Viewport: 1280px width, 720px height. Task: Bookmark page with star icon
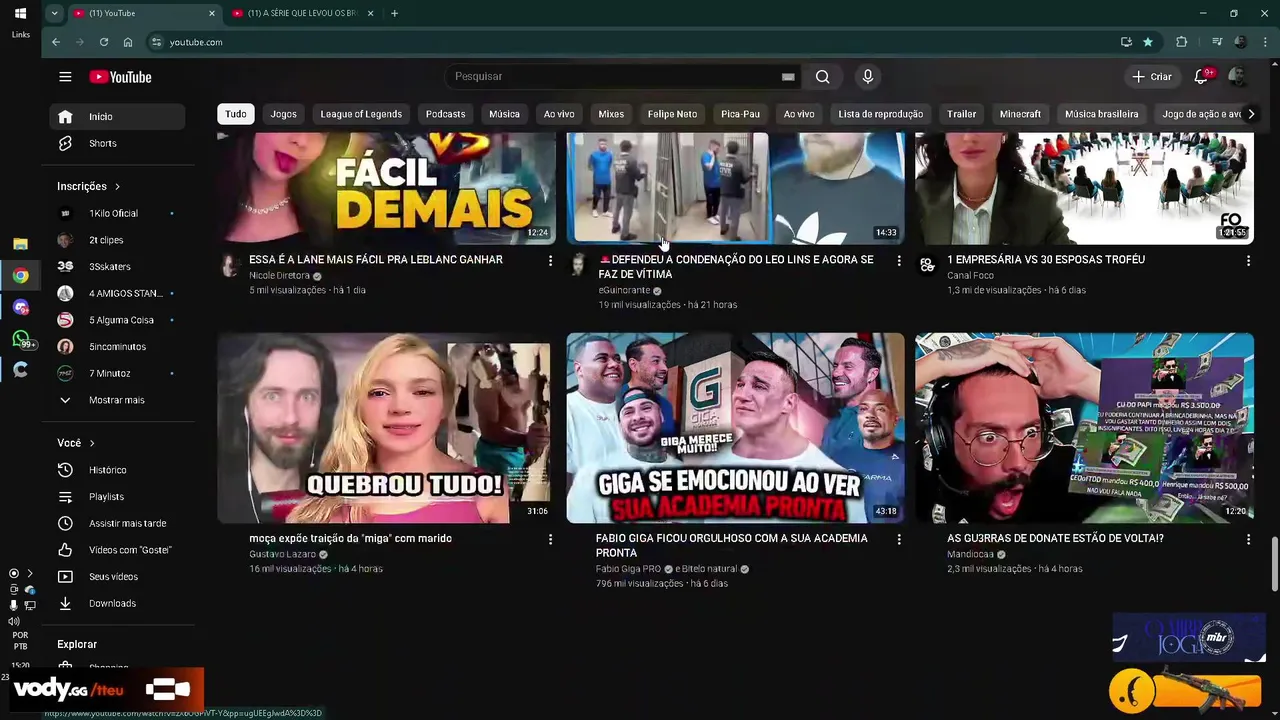[1148, 42]
